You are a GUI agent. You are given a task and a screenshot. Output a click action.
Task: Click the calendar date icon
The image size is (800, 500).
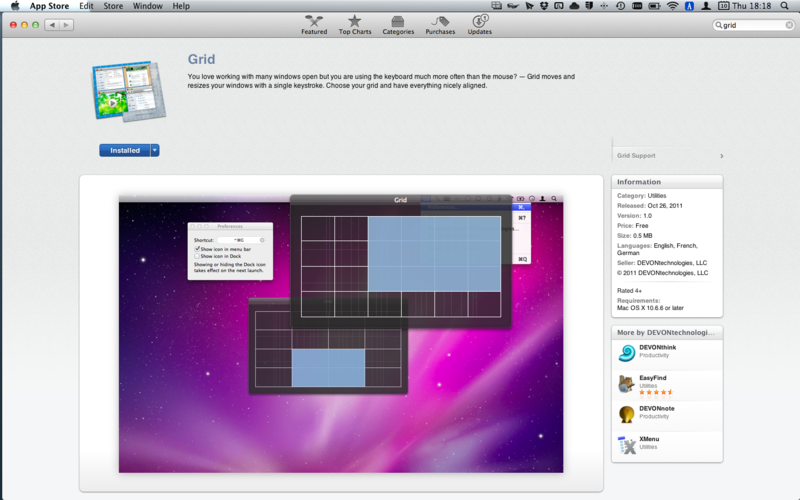tap(723, 6)
